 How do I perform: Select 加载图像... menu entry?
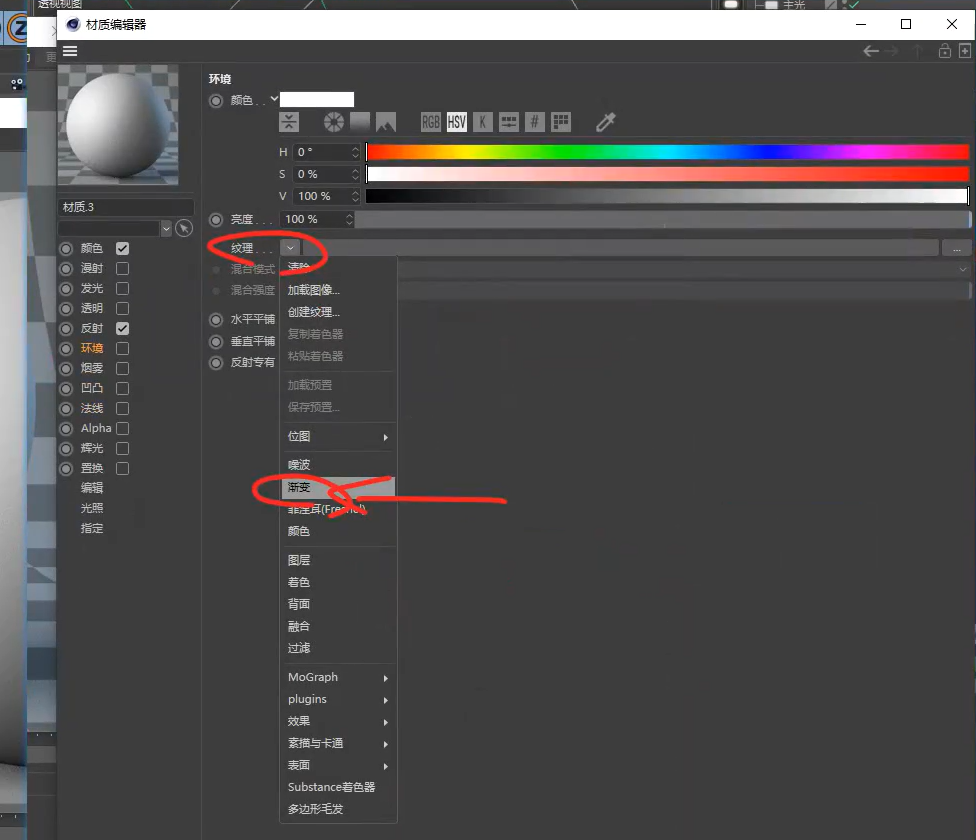coord(314,290)
